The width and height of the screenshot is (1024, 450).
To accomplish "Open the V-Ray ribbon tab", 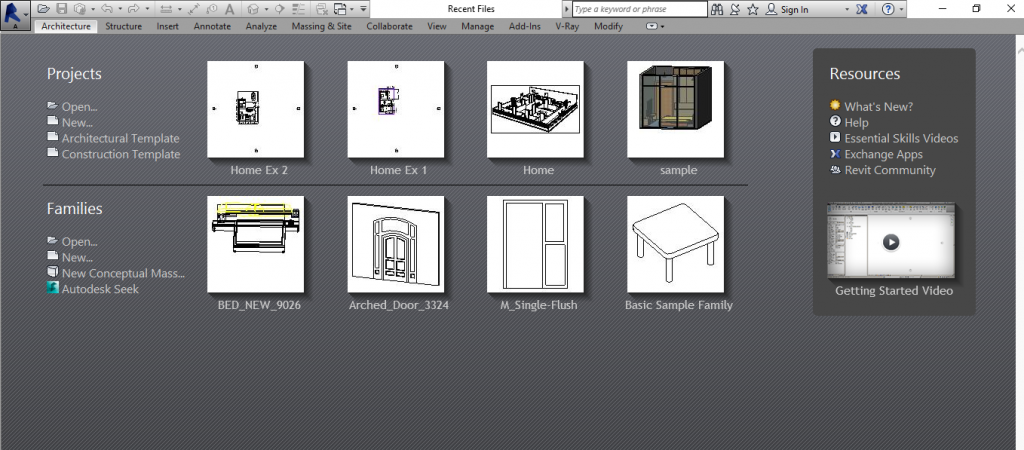I will pos(568,26).
